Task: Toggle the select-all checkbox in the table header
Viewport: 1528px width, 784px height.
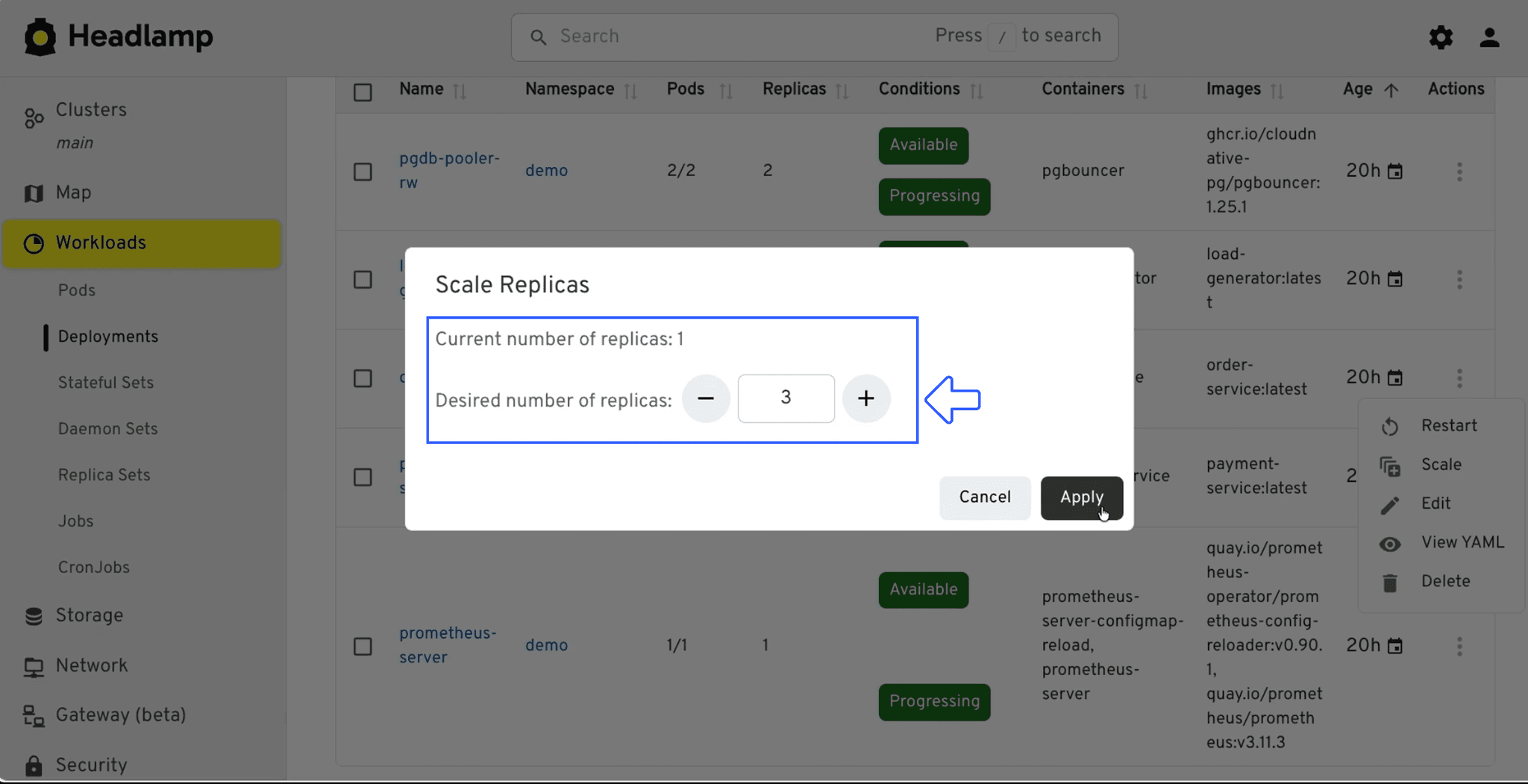Action: pos(363,92)
